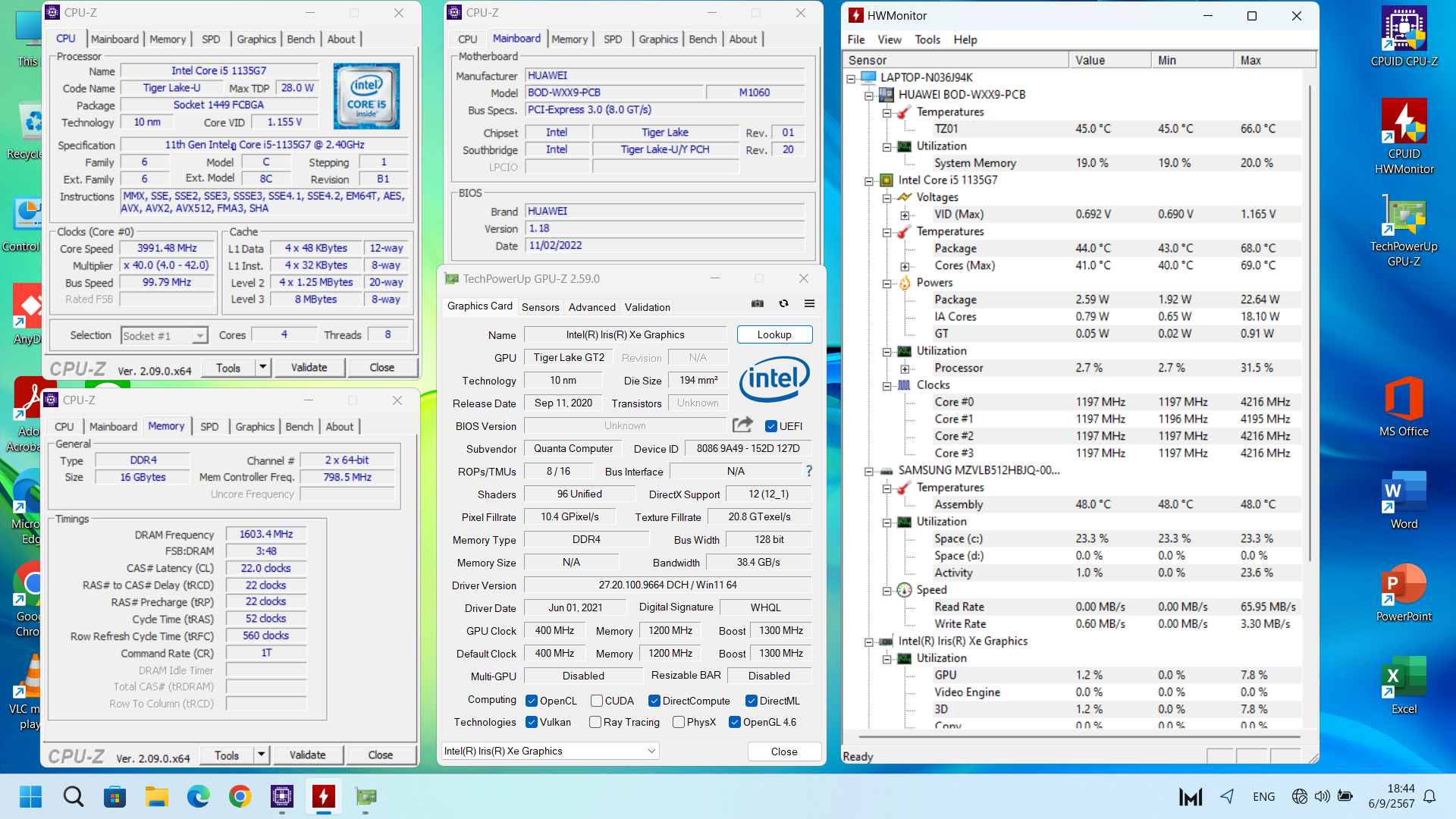
Task: Open MS Office desktop icon
Action: [1404, 406]
